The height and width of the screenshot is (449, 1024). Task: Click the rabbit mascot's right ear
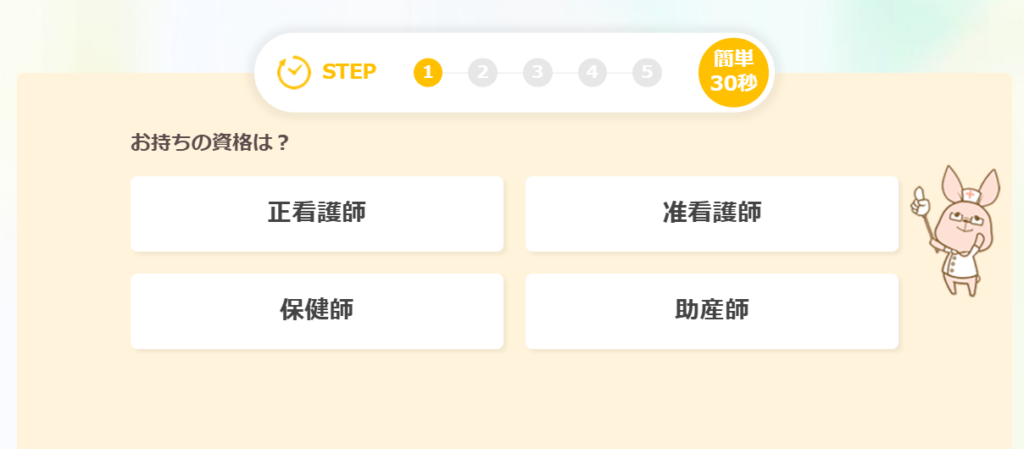click(x=987, y=182)
